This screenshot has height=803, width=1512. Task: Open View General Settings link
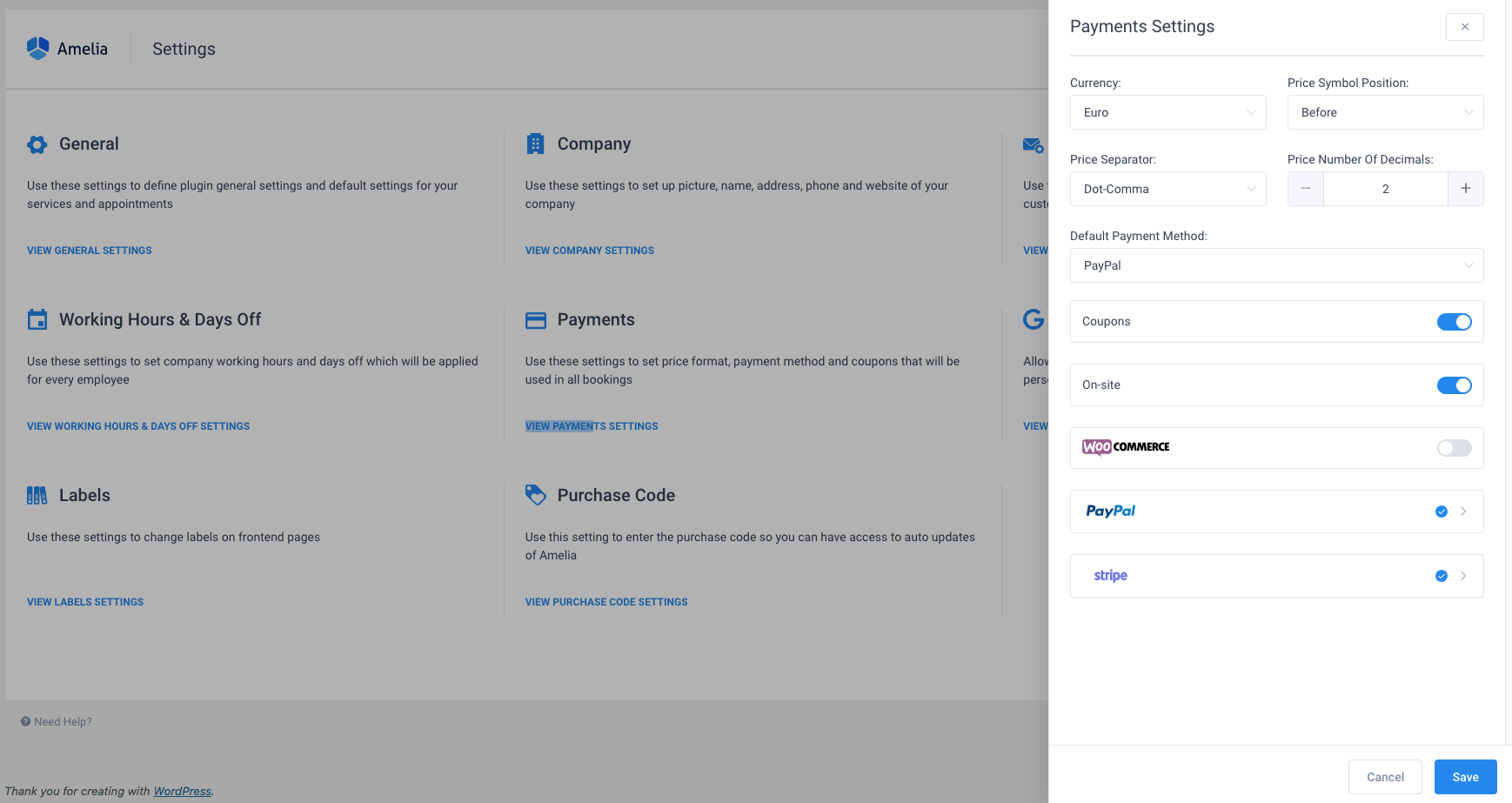pyautogui.click(x=90, y=251)
